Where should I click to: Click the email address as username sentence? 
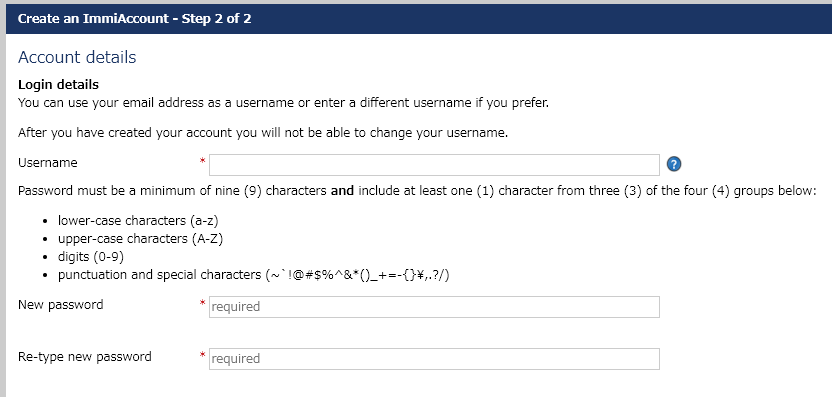[283, 103]
